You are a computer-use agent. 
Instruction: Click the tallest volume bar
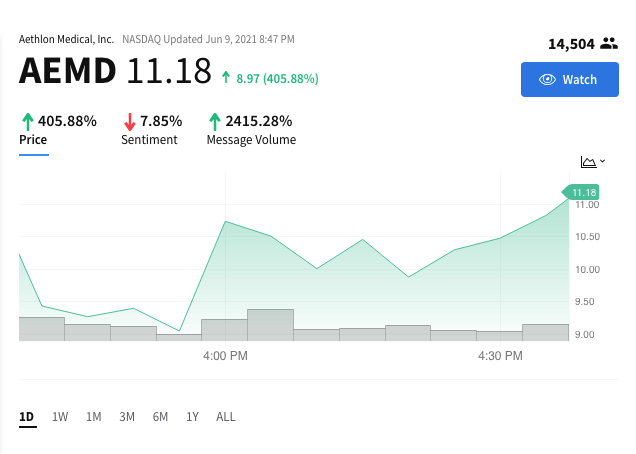pos(271,325)
